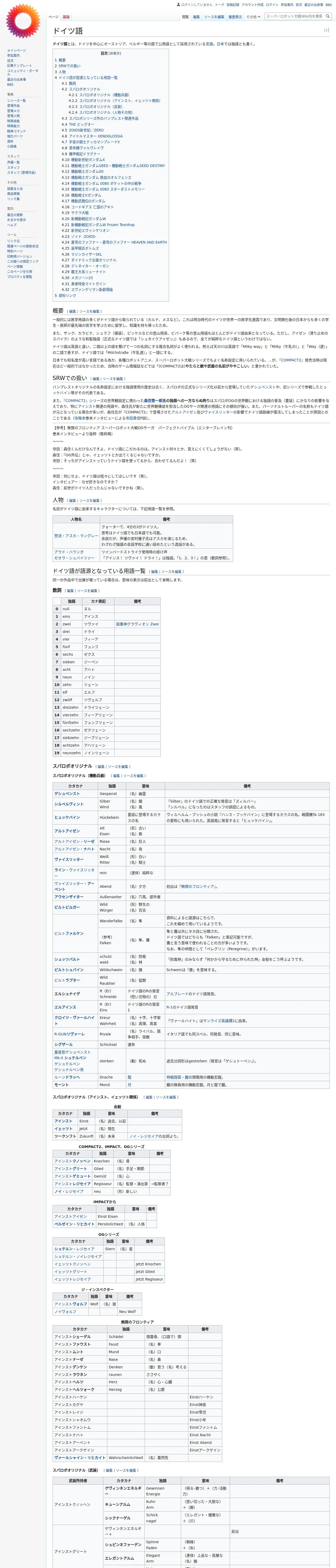Open the R-GUNリヴァーレ link in the table
Image resolution: width=336 pixels, height=1568 pixels.
(x=70, y=1034)
